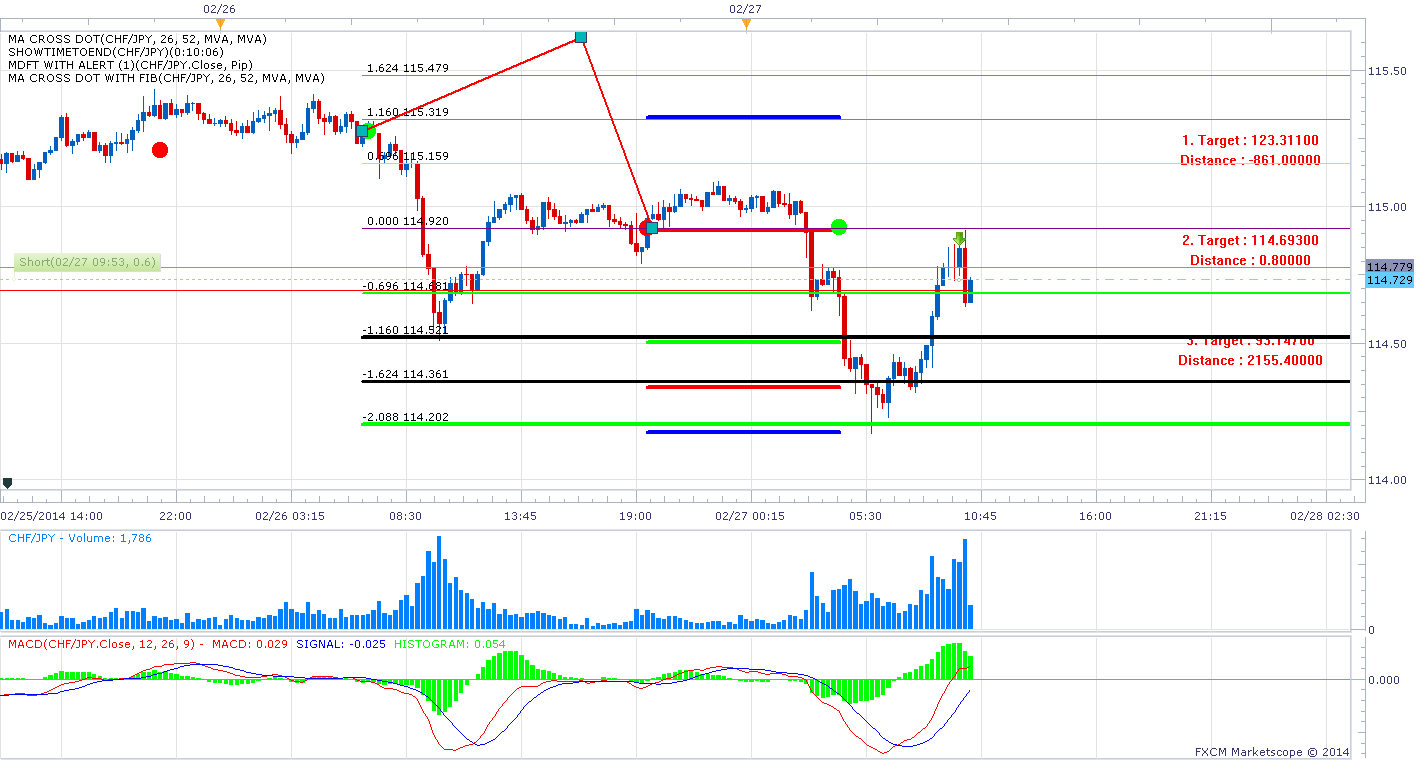Select the -2.088 114.202 fib level label
The width and height of the screenshot is (1423, 760).
pyautogui.click(x=405, y=418)
